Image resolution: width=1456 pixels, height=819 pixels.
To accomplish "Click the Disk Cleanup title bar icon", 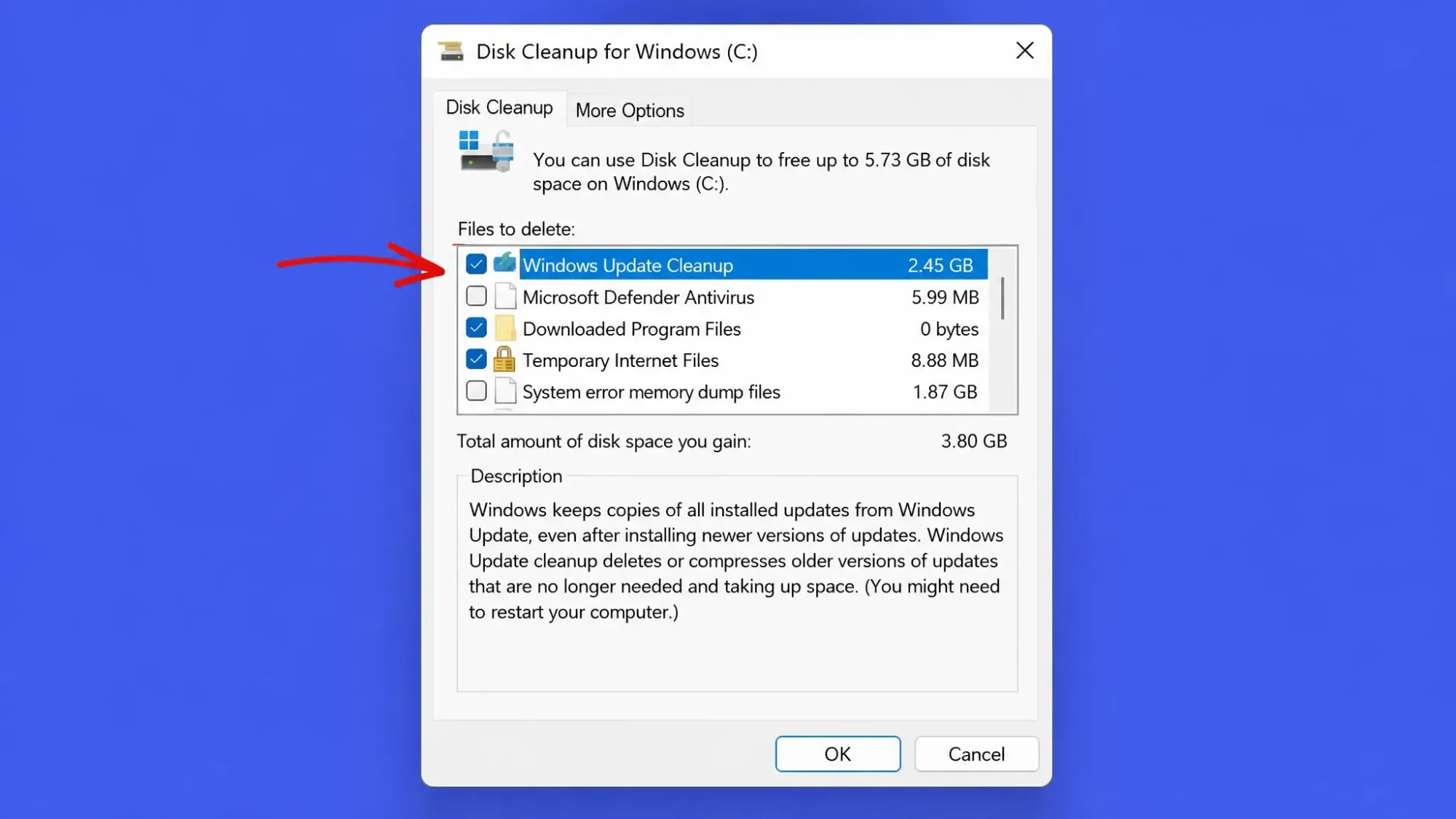I will [x=451, y=51].
